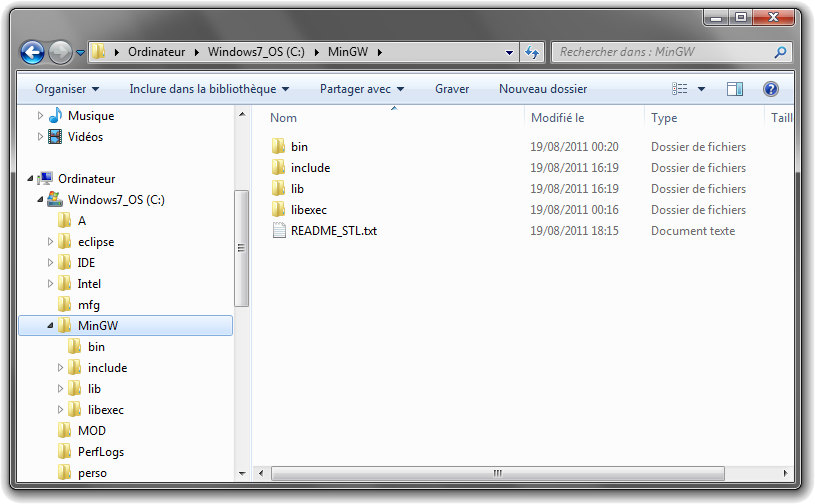
Task: Go back with the blue Back arrow
Action: [x=32, y=52]
